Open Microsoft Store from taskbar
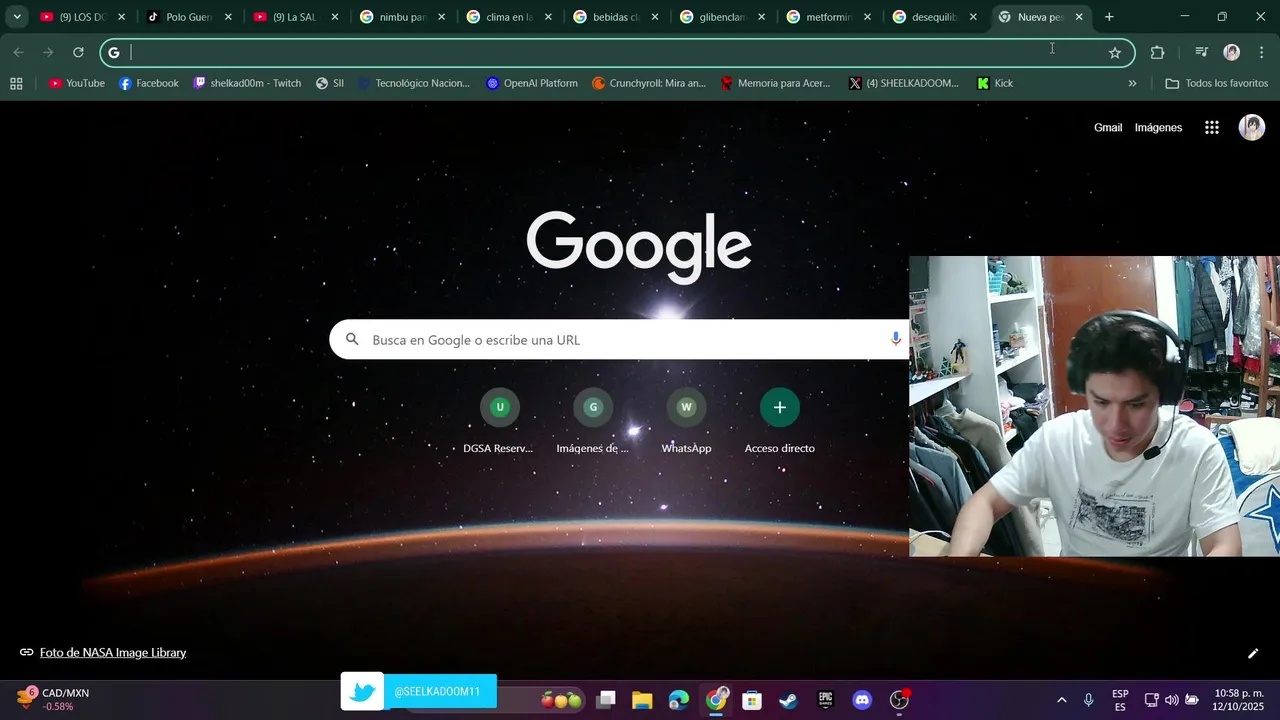1280x720 pixels. pos(752,700)
